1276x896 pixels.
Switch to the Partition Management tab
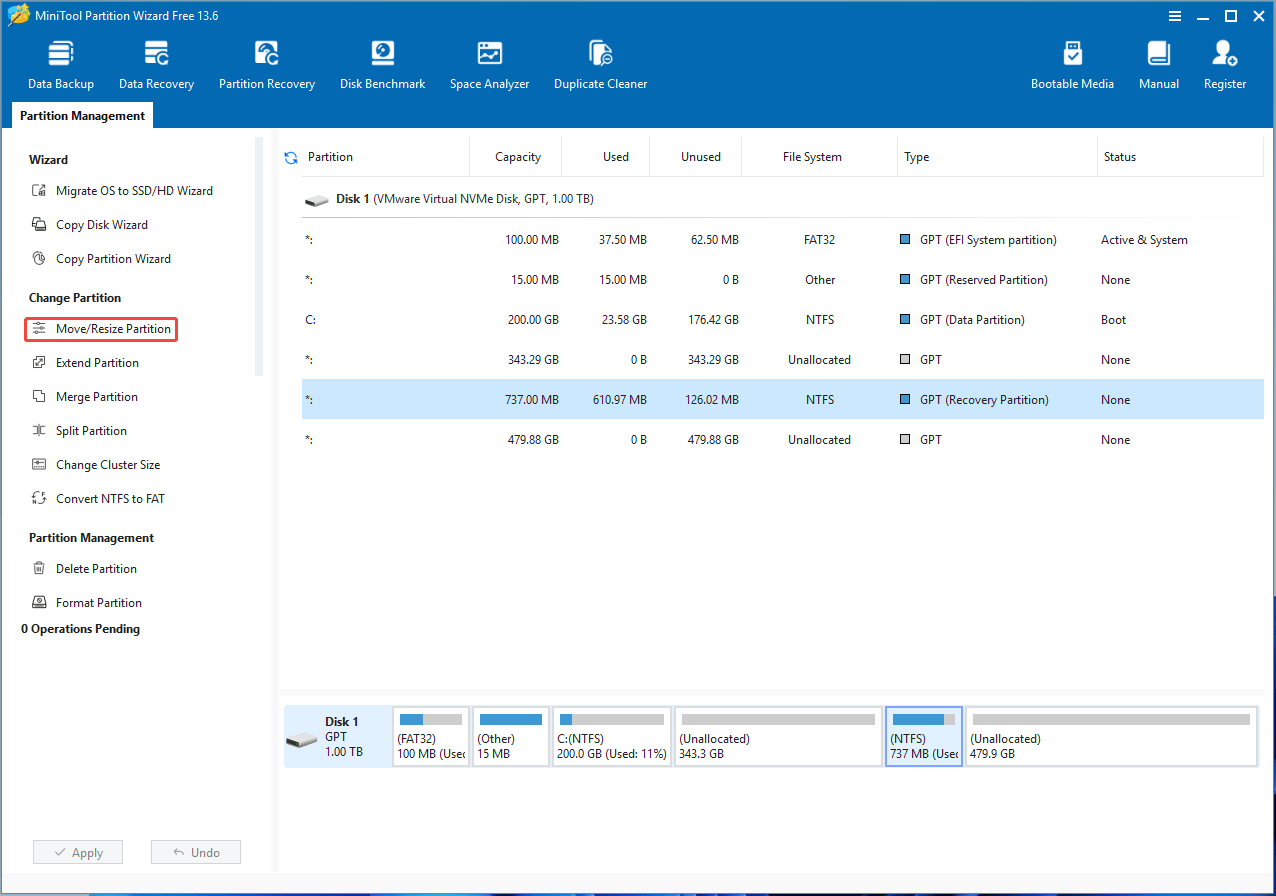(x=81, y=115)
